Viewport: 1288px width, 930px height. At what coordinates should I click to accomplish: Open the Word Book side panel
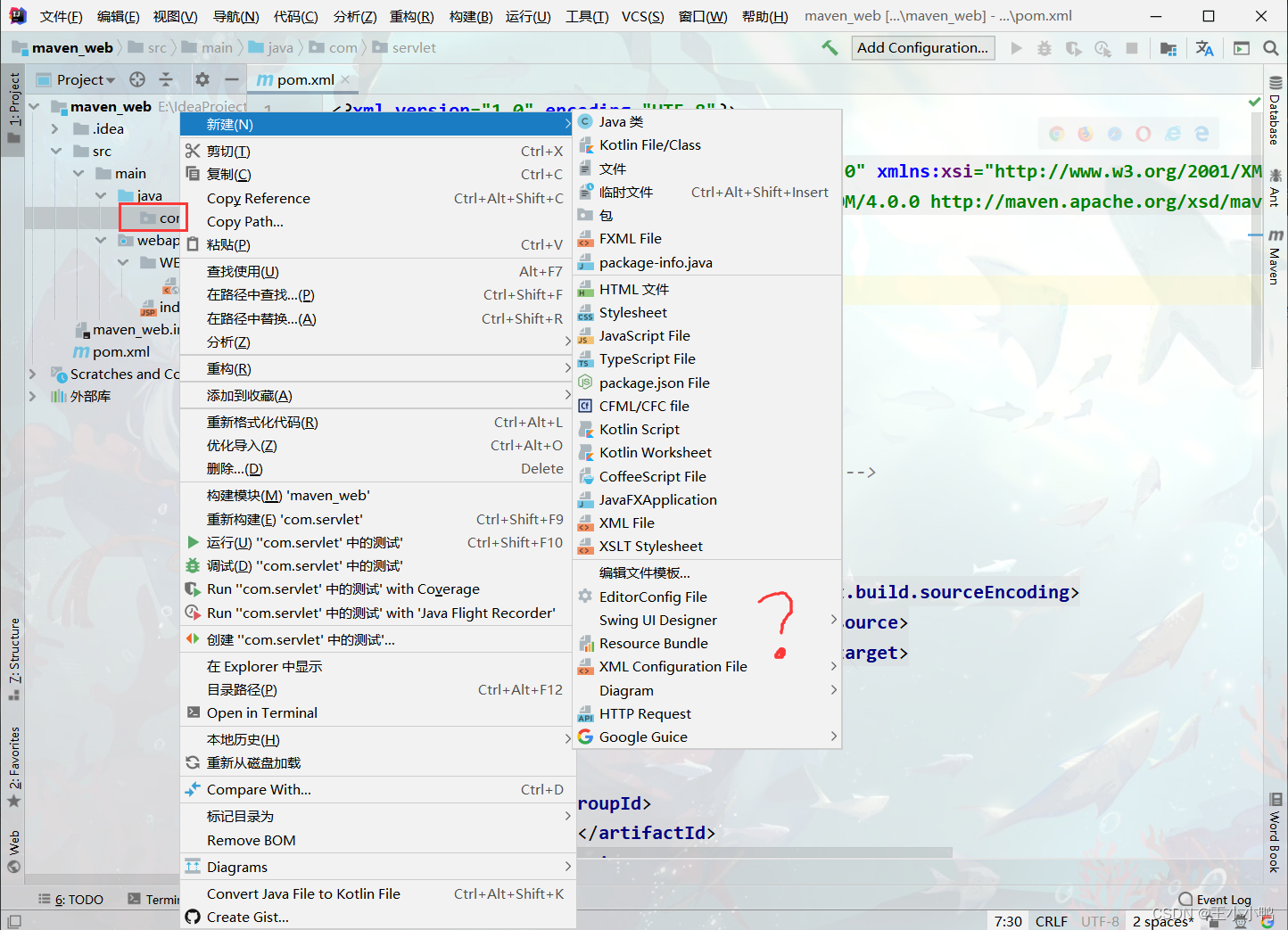point(1276,833)
